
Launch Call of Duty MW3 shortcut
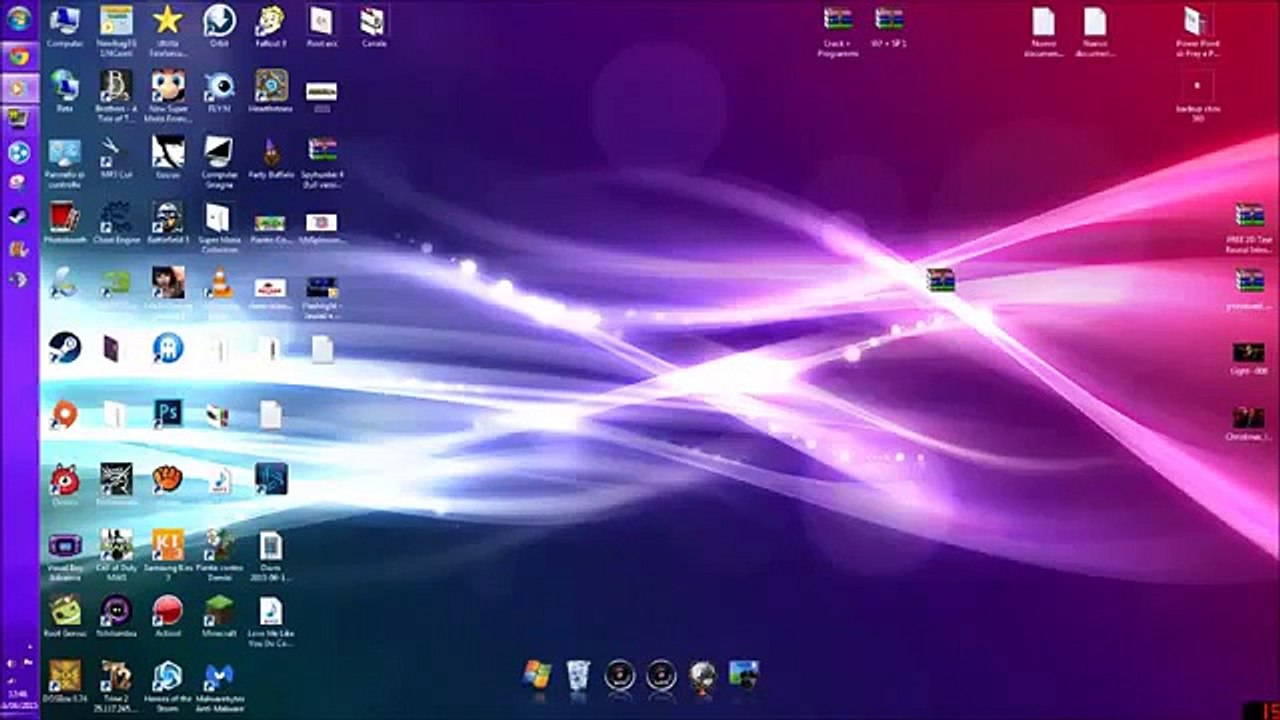point(116,554)
